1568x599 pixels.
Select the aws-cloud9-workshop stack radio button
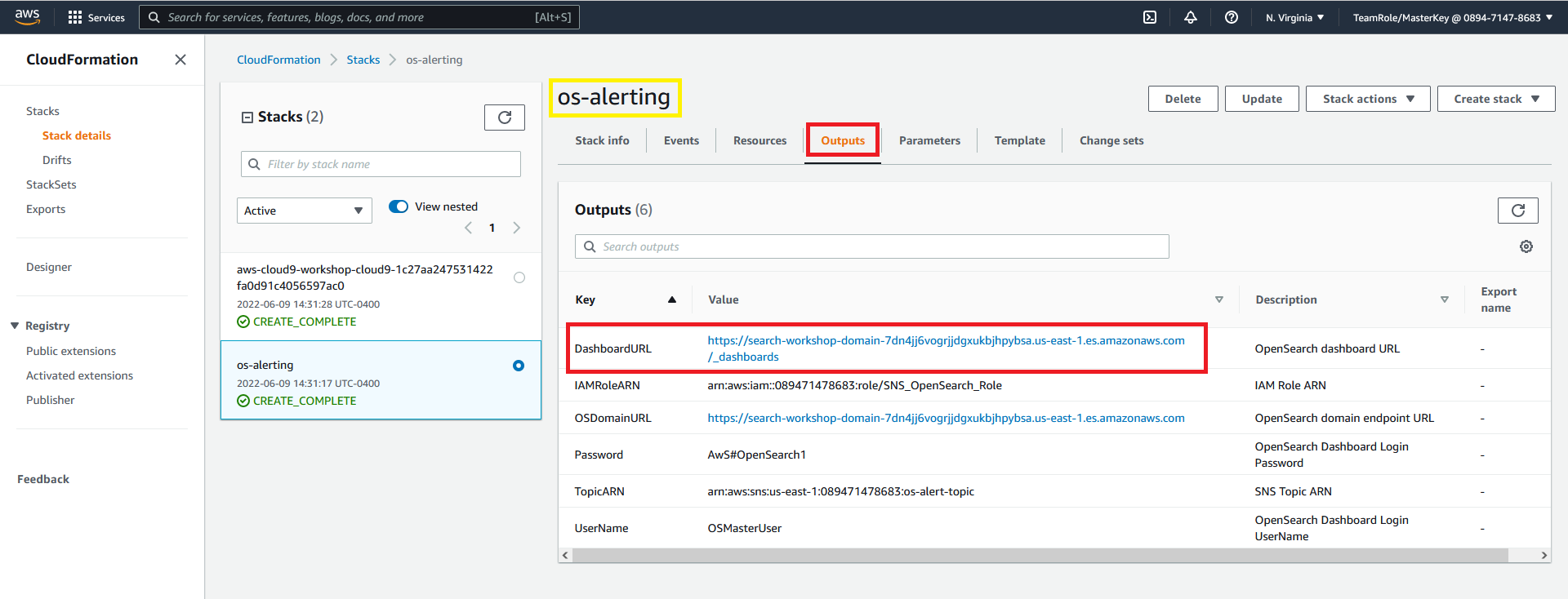click(x=519, y=277)
